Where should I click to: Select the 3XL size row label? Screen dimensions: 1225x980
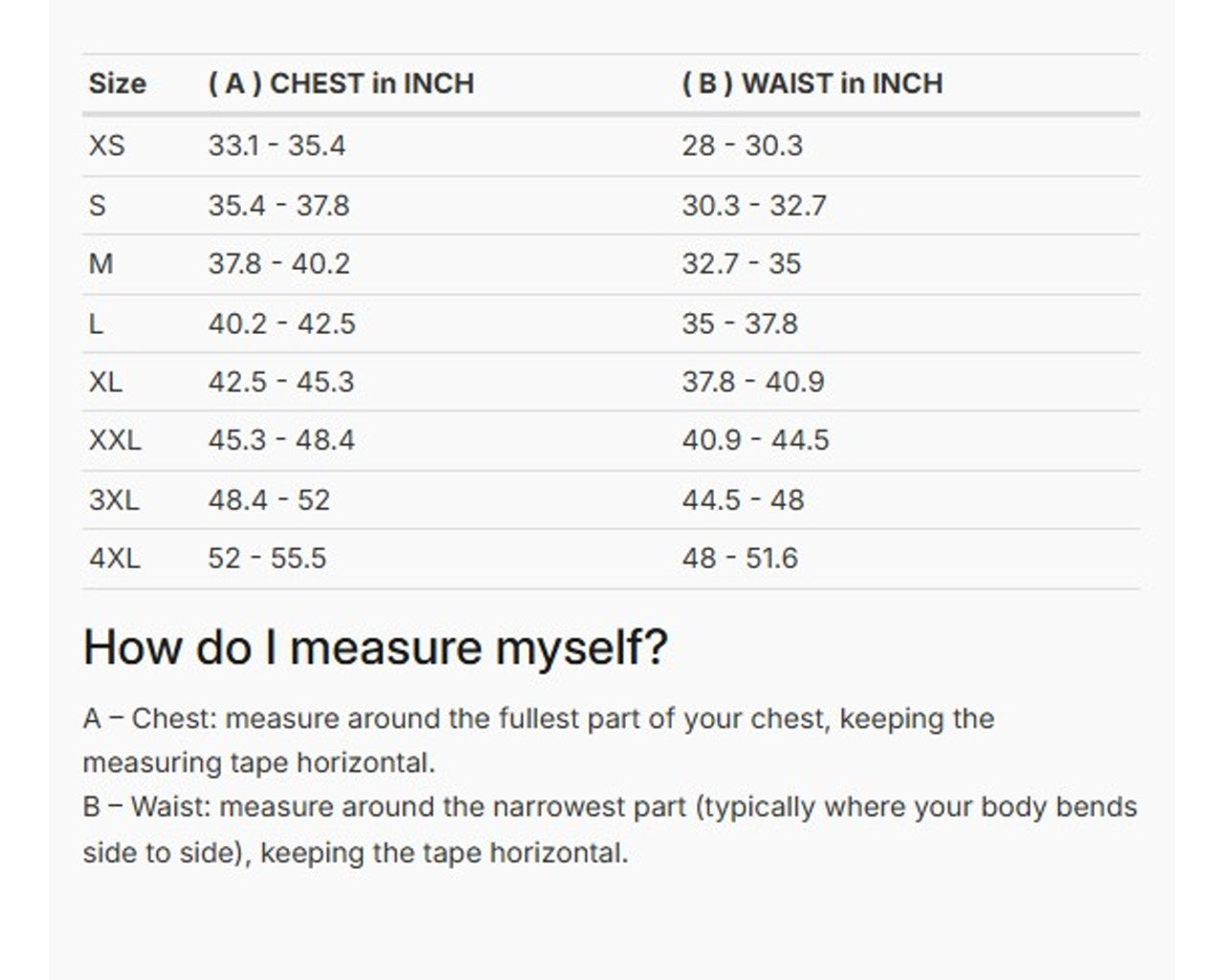(x=114, y=500)
